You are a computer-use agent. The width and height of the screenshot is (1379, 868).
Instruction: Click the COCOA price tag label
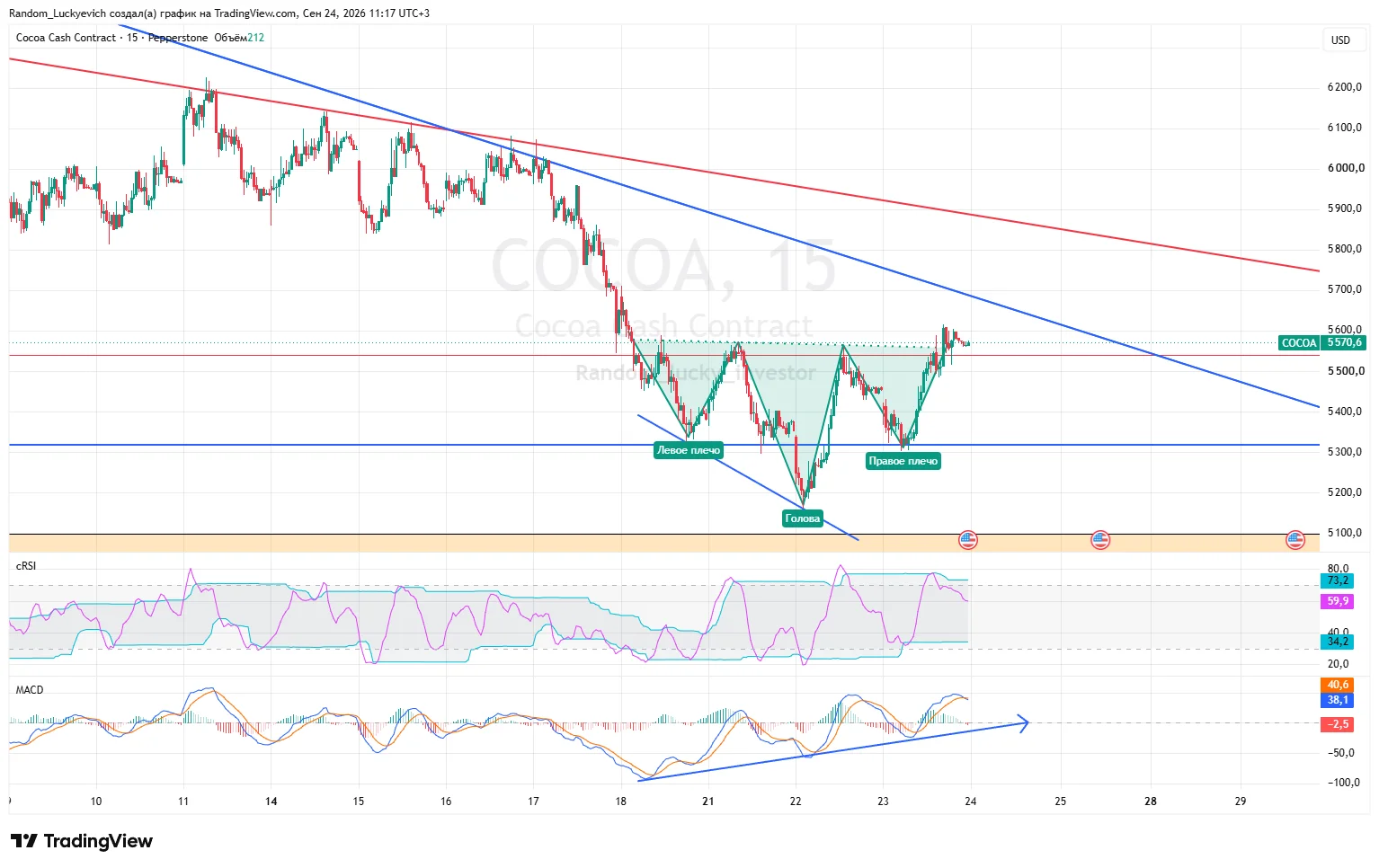click(1299, 343)
